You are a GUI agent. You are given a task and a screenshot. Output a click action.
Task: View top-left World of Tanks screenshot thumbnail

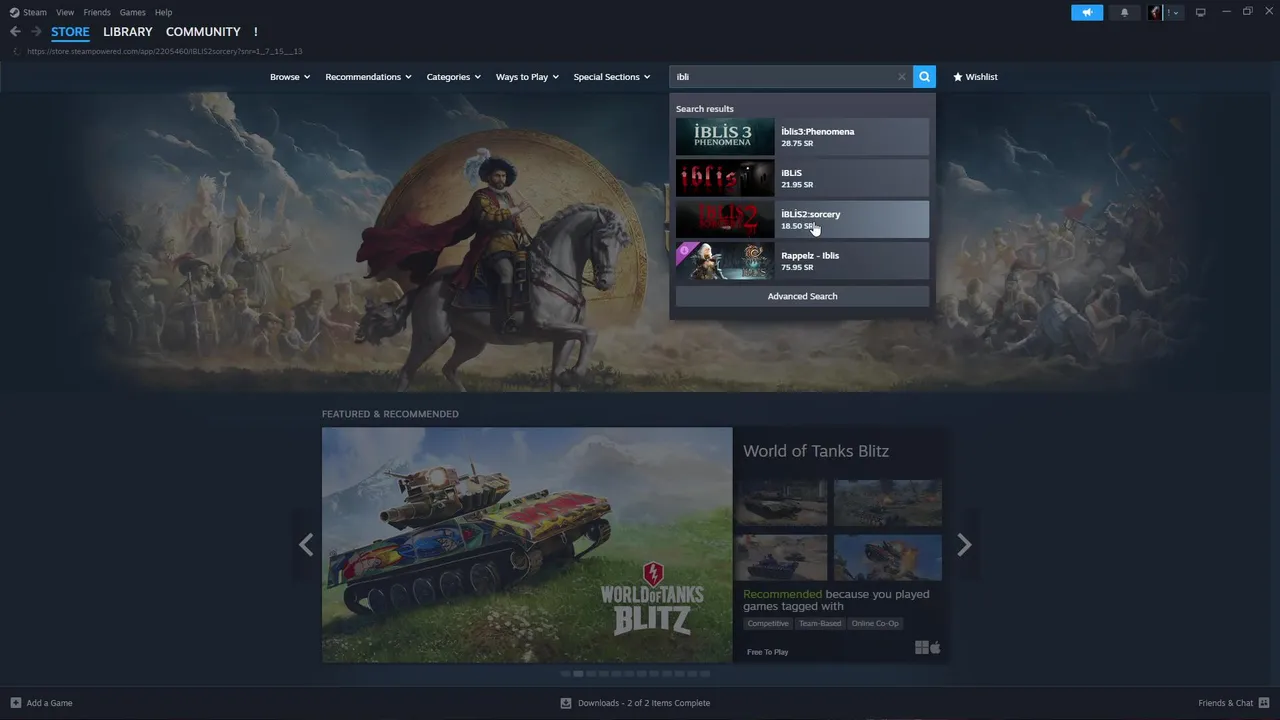pyautogui.click(x=781, y=502)
